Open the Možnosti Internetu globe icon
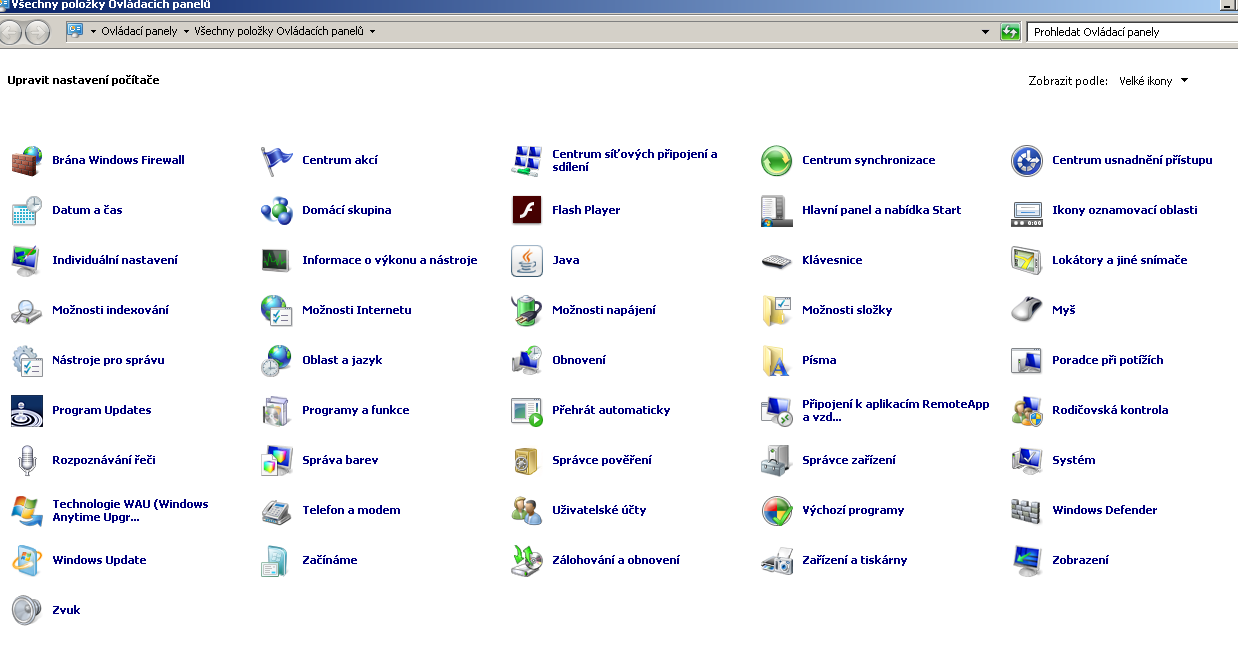 [277, 310]
